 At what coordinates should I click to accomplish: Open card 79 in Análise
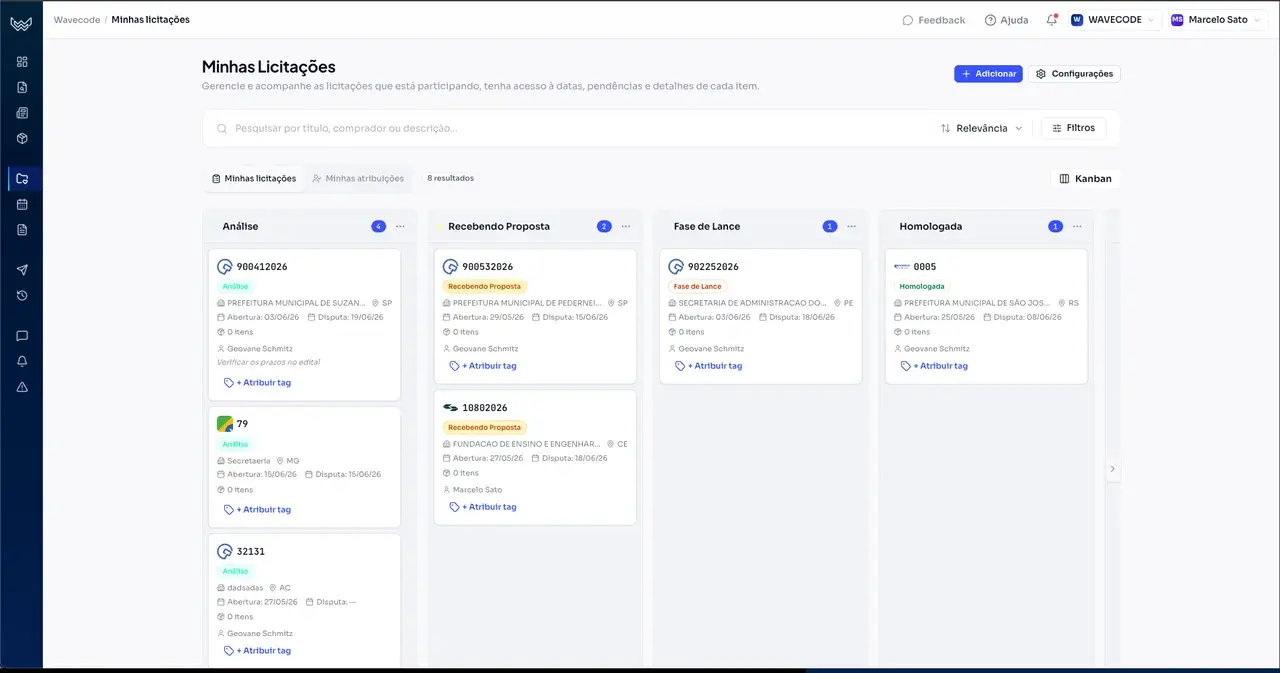[304, 467]
